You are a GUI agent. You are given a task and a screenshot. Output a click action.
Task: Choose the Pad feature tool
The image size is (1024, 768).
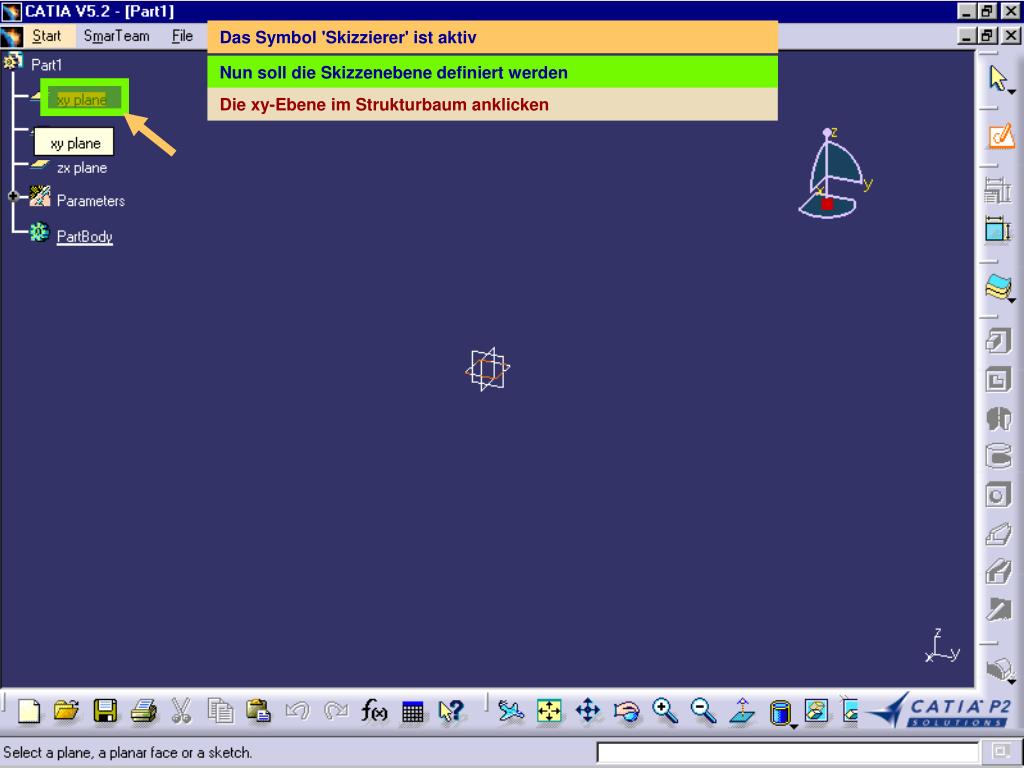[997, 341]
